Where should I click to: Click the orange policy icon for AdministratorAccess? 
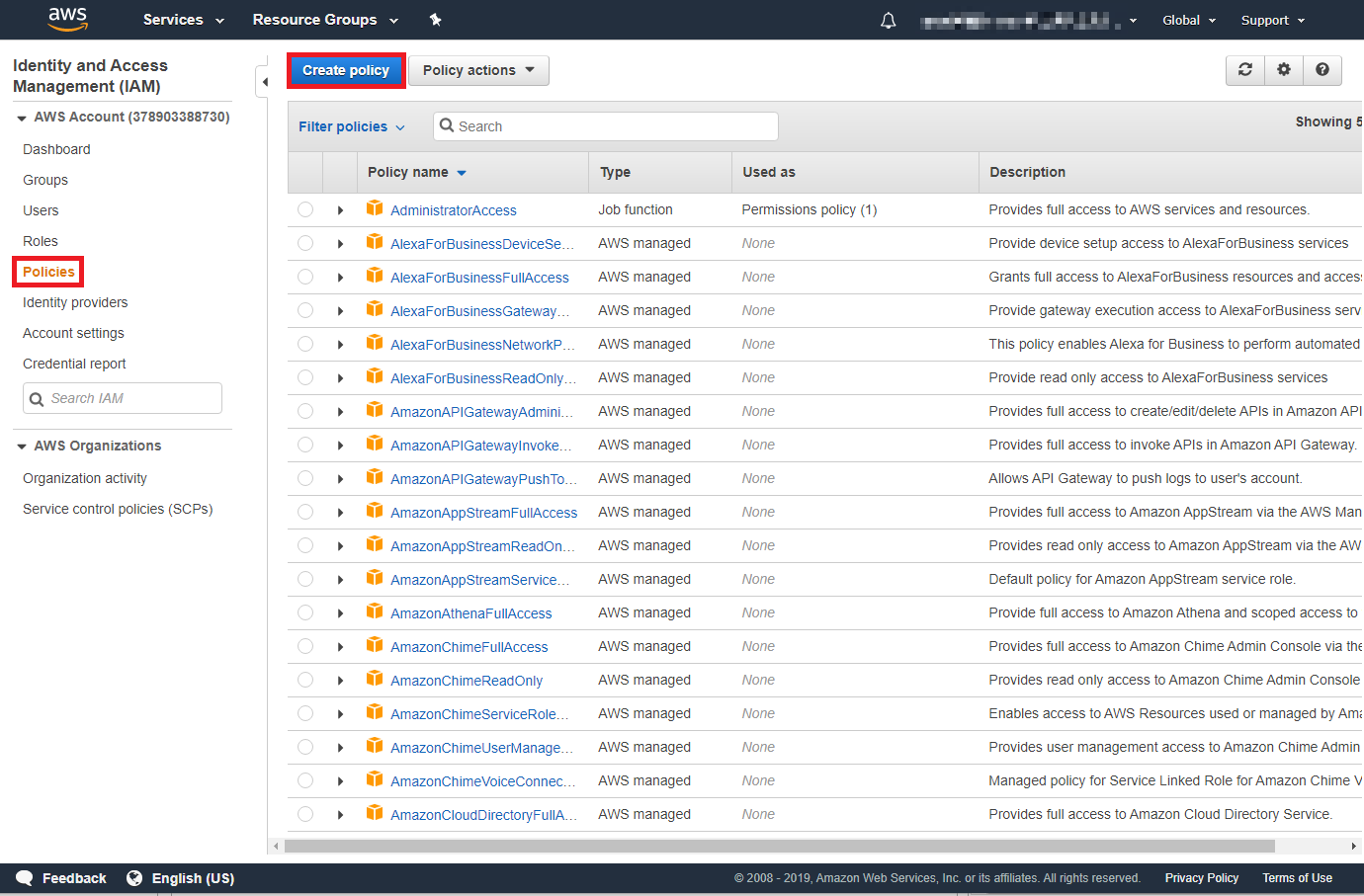point(375,208)
